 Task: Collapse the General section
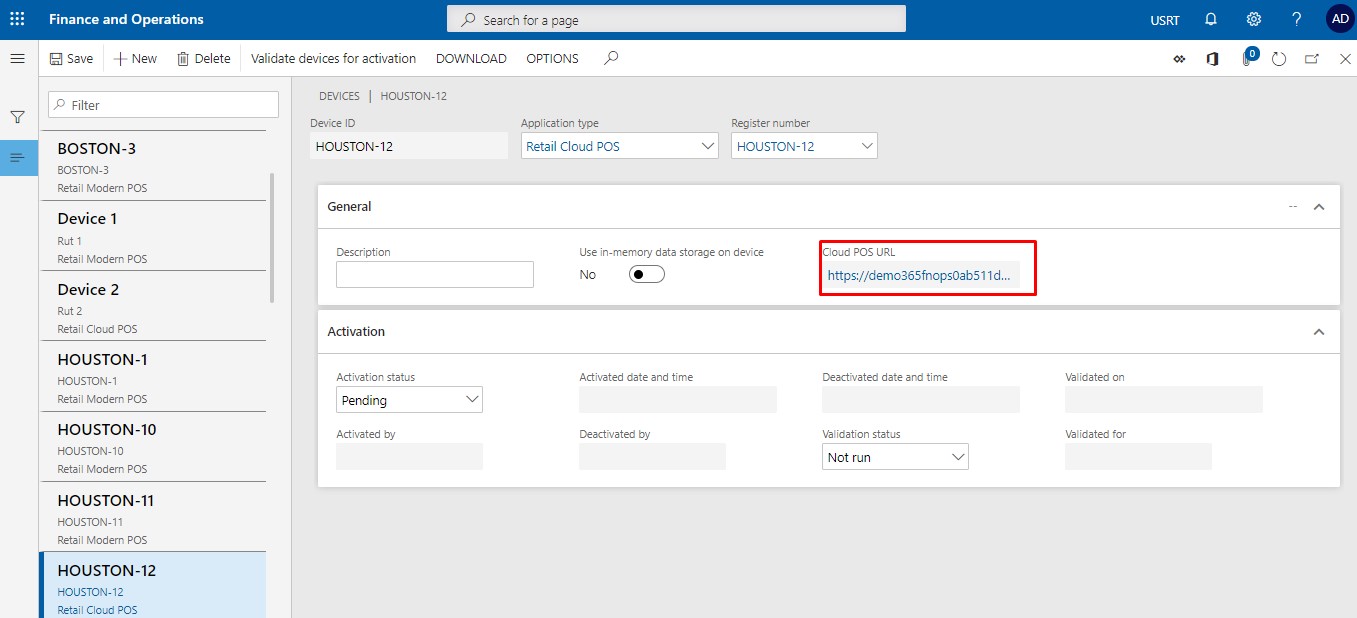tap(1318, 207)
